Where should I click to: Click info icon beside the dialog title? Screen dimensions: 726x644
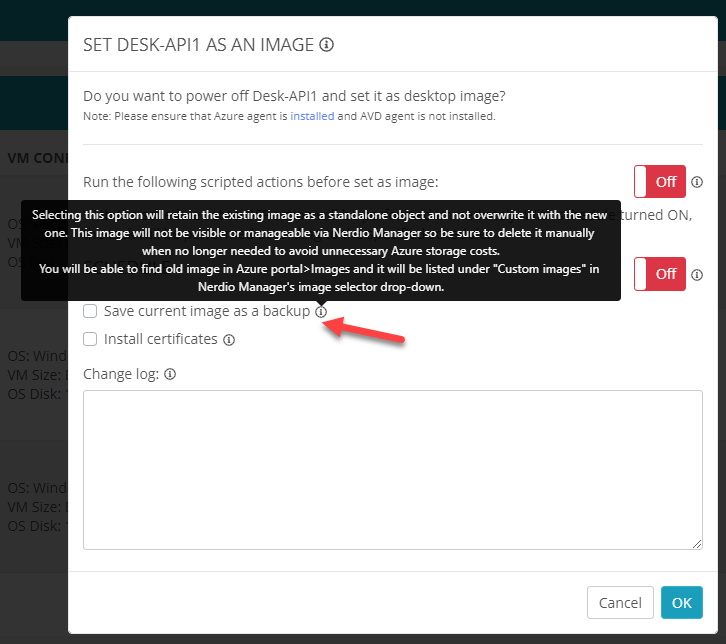326,45
